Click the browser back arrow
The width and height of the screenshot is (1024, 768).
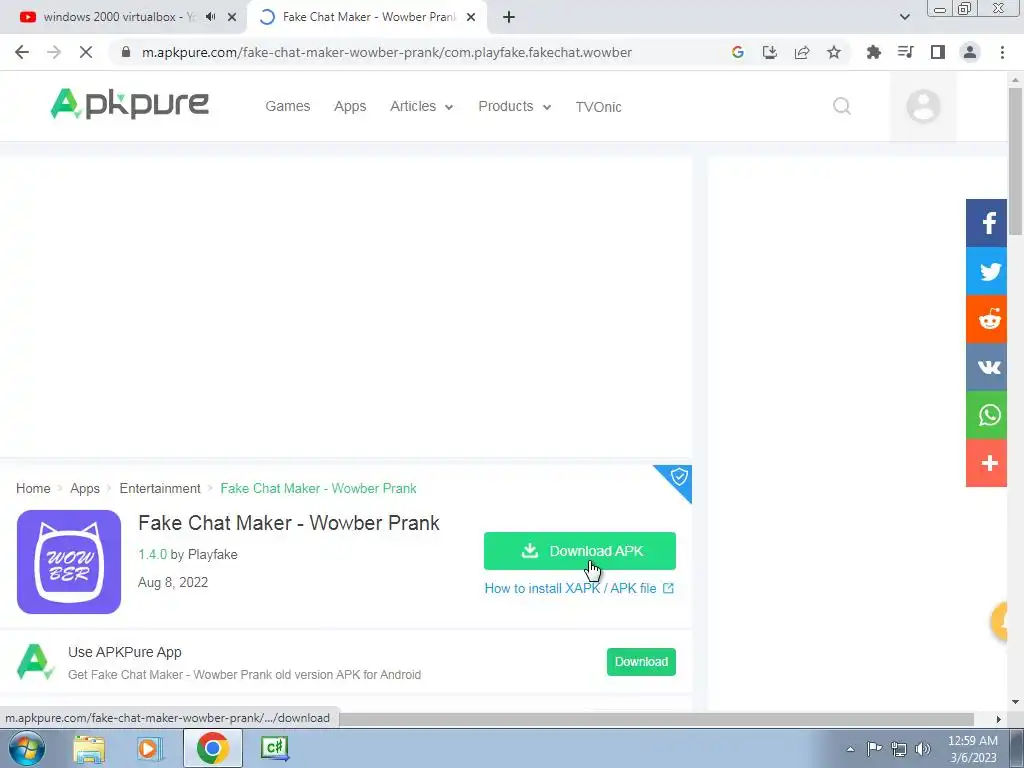[22, 52]
